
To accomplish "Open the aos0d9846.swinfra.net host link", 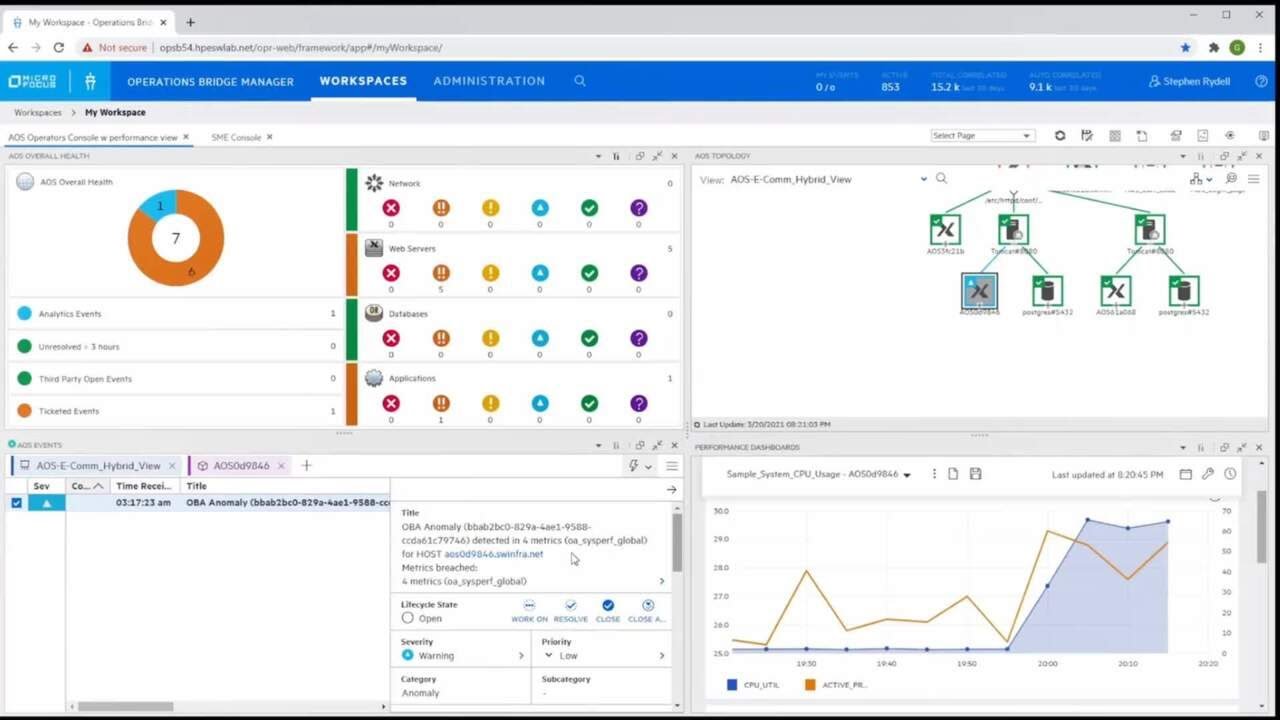I will click(494, 554).
